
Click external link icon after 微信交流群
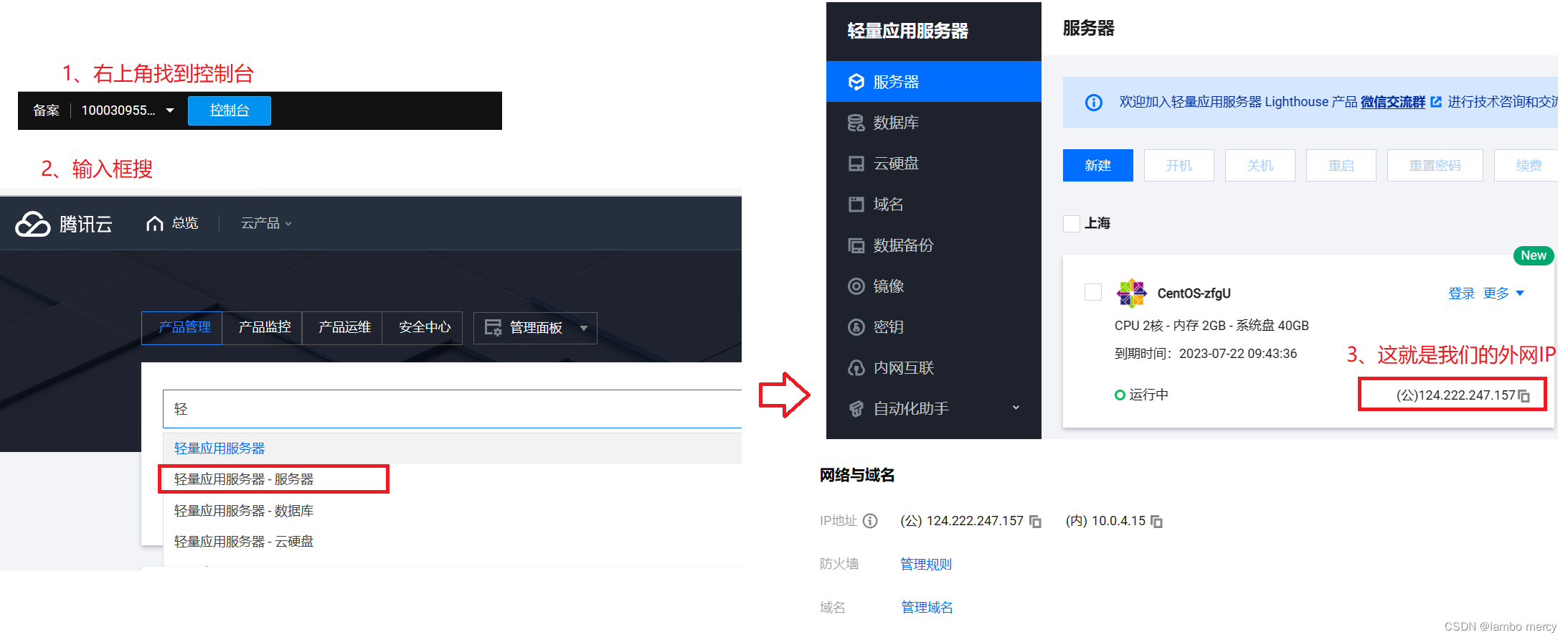click(x=1436, y=102)
